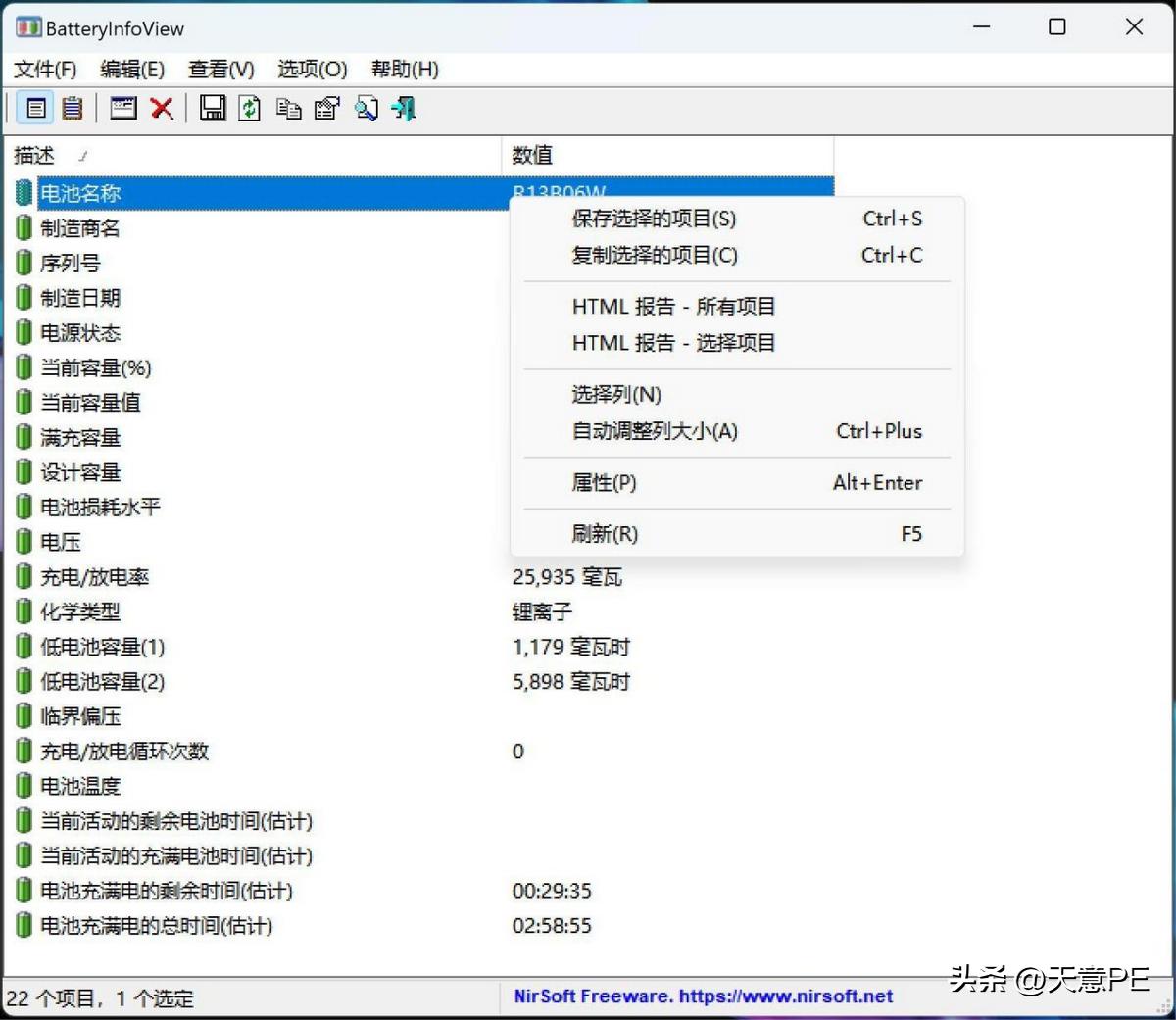1176x1020 pixels.
Task: Open properties via the properties toolbar icon
Action: [x=327, y=108]
